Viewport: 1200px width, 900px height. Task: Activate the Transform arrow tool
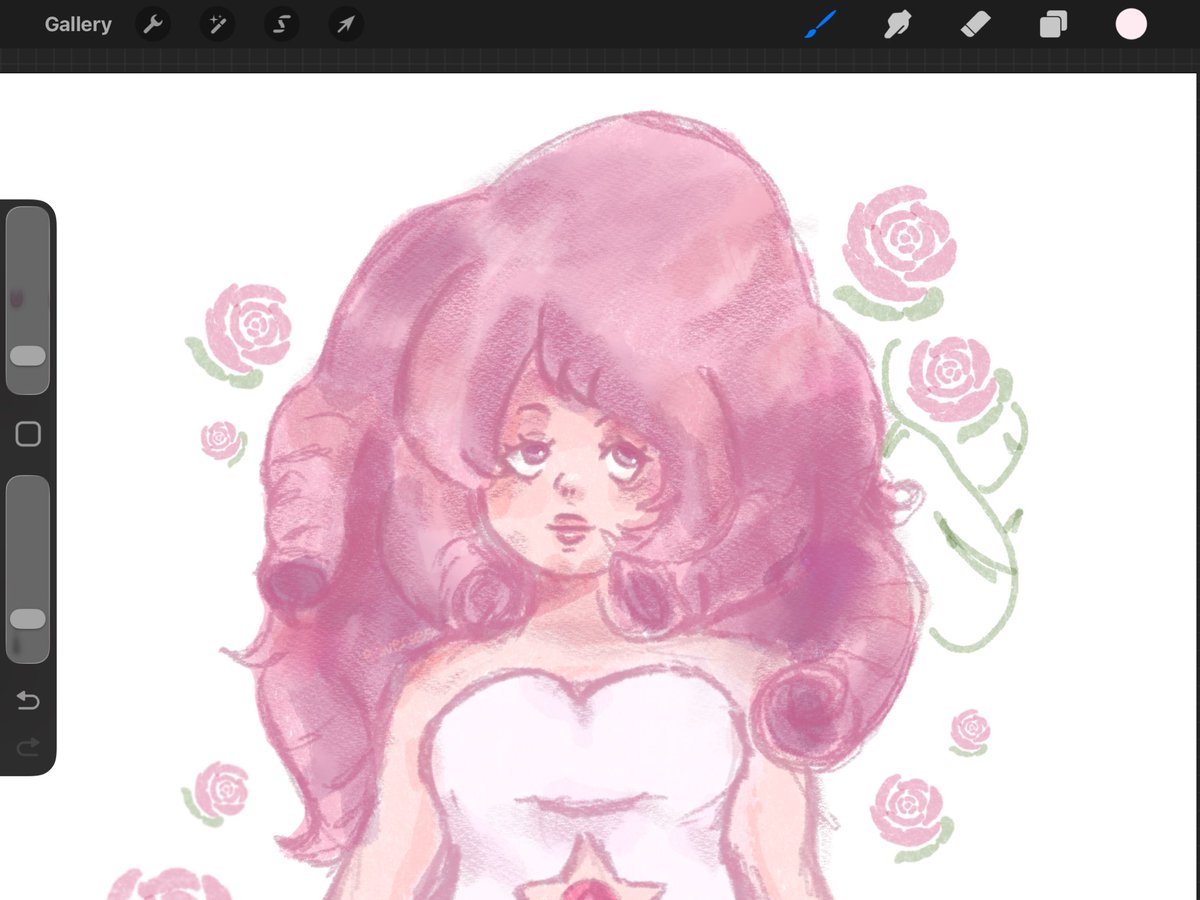coord(345,25)
